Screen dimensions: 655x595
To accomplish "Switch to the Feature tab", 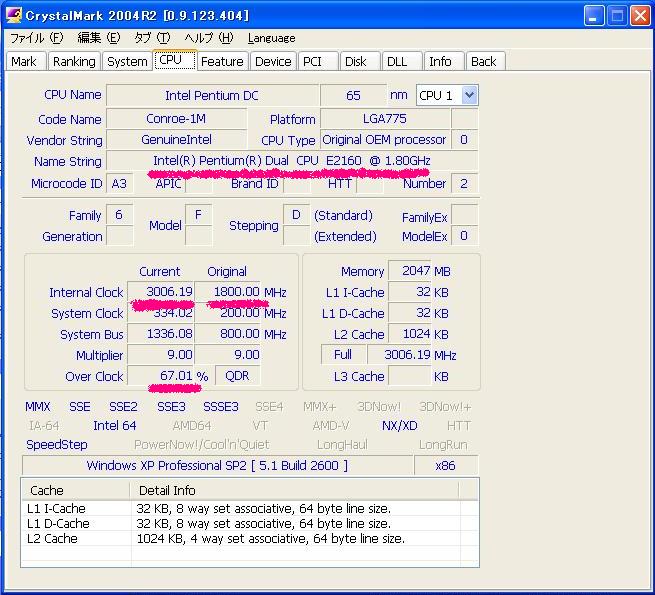I will [222, 61].
